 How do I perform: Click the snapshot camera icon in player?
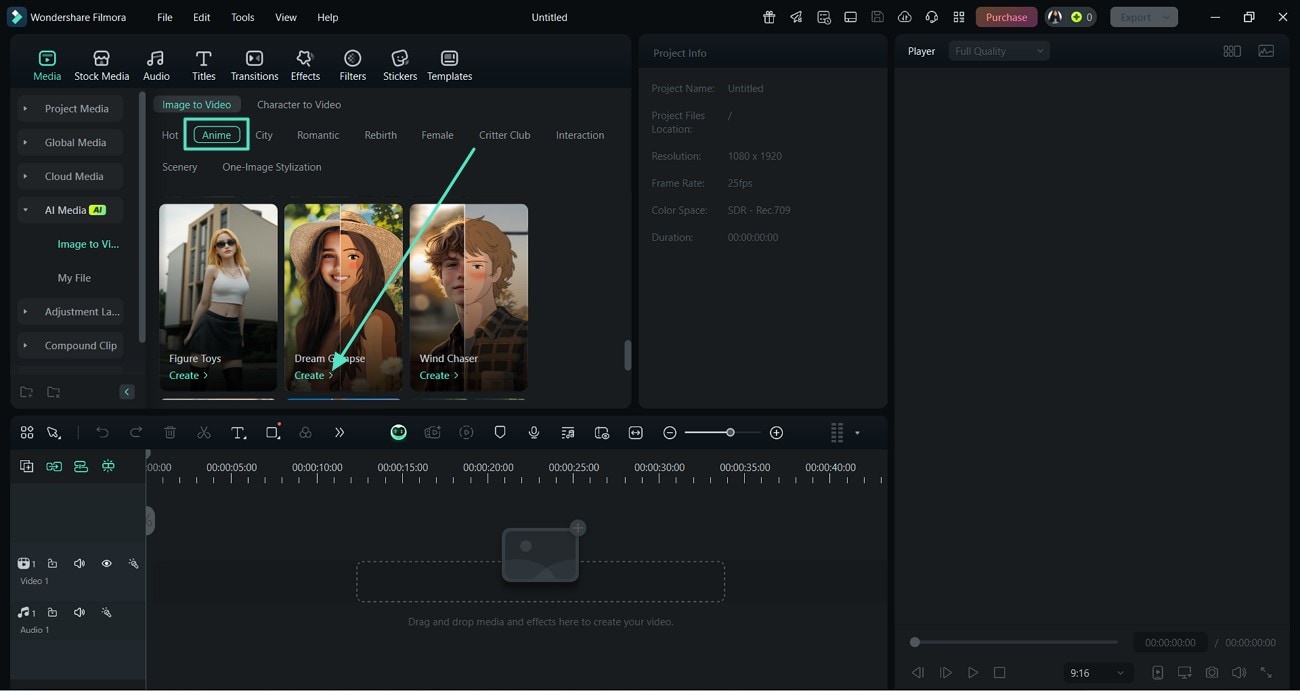pyautogui.click(x=1212, y=673)
